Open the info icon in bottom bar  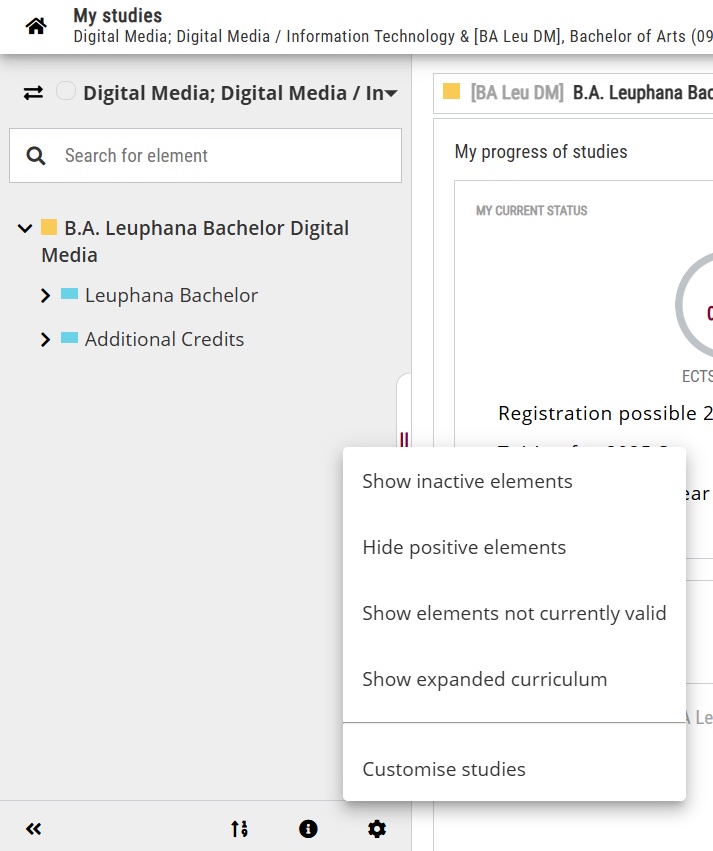pyautogui.click(x=308, y=829)
